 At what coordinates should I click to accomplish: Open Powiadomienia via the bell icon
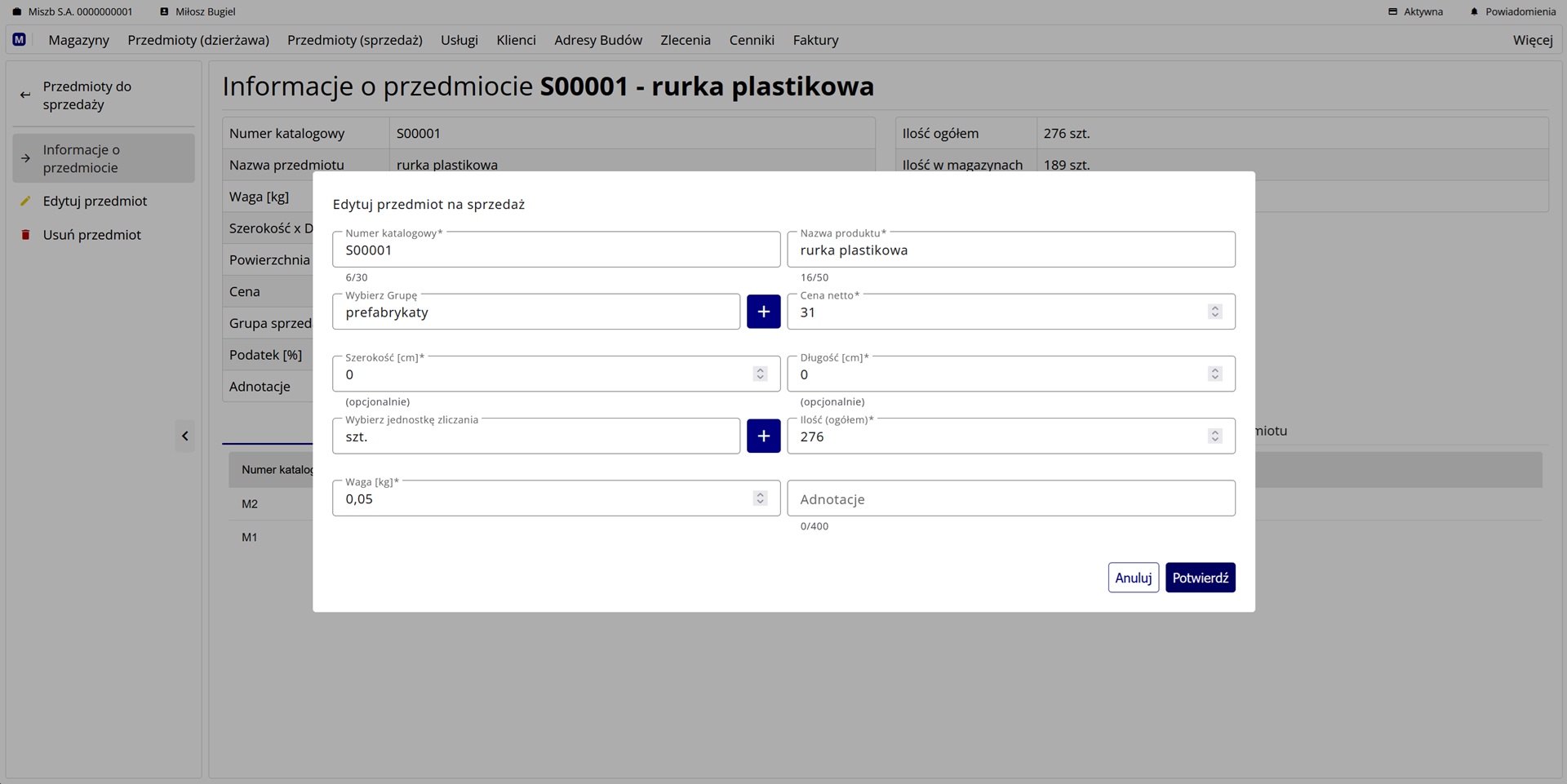[1474, 11]
